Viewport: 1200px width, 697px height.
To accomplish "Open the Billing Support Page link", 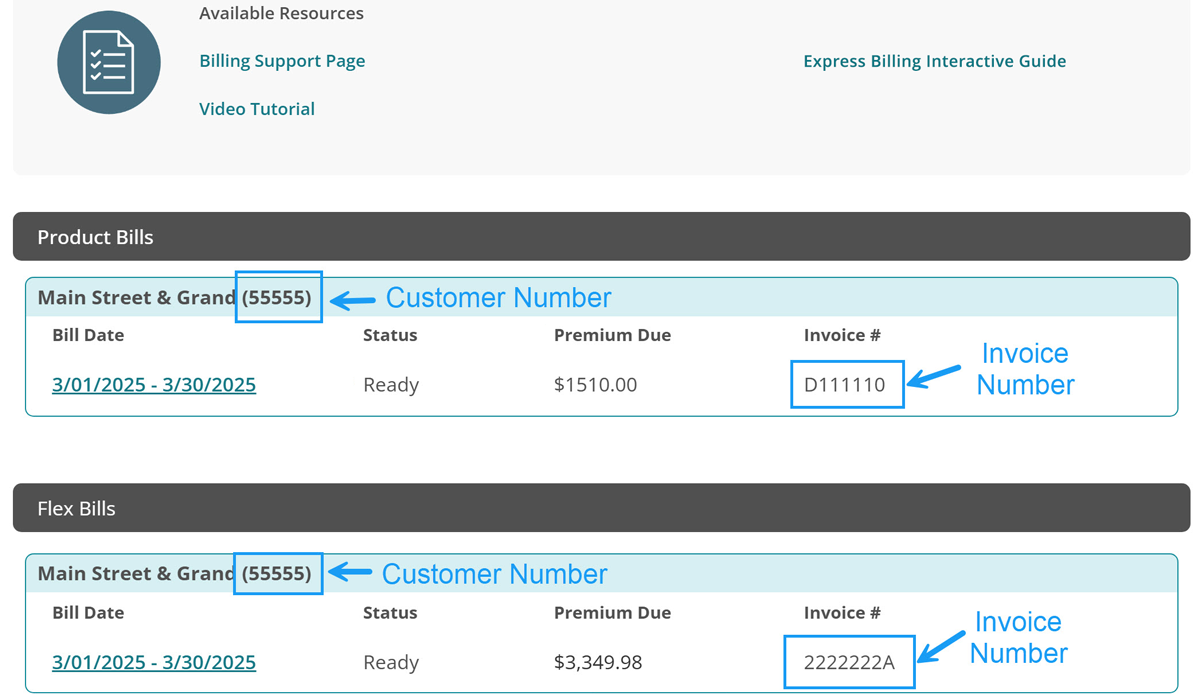I will [282, 61].
